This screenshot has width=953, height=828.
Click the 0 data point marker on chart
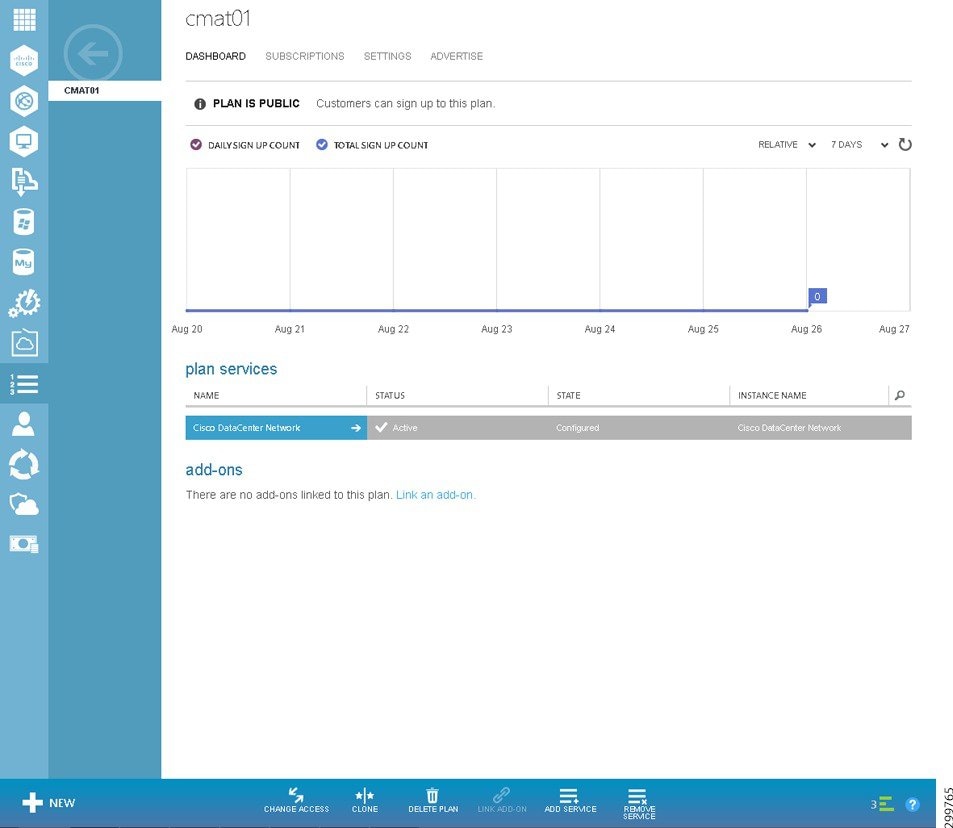817,297
